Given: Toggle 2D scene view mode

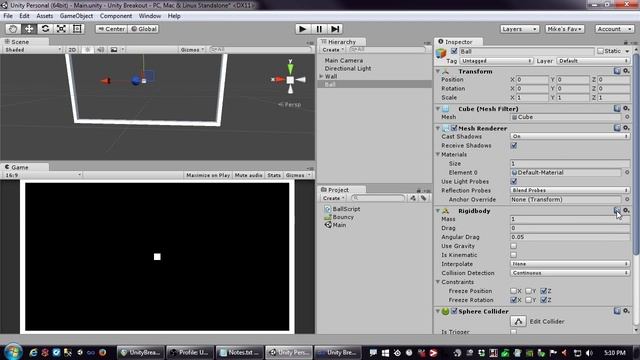Looking at the screenshot, I should click(72, 50).
